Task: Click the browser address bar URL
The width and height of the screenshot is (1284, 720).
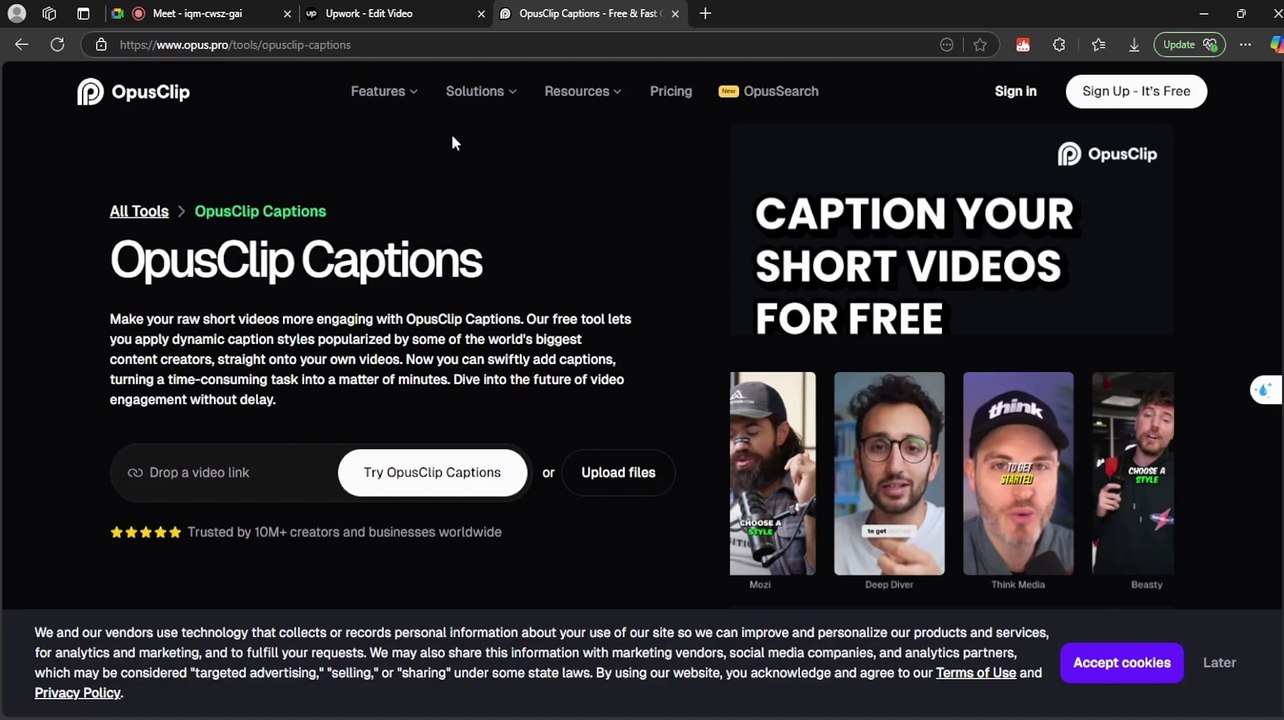Action: pyautogui.click(x=235, y=45)
